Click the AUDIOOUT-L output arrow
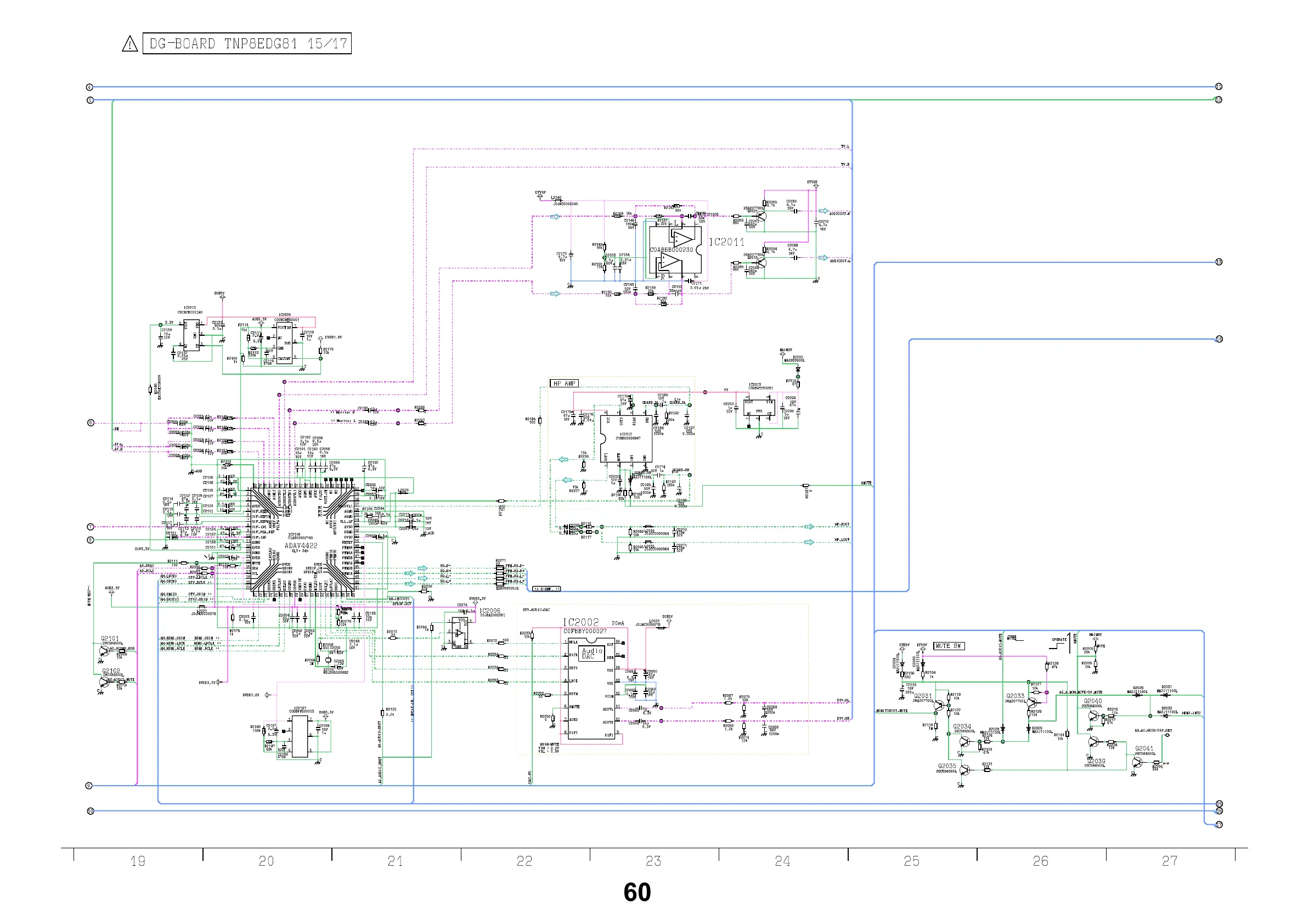This screenshot has height=924, width=1303. (x=823, y=258)
